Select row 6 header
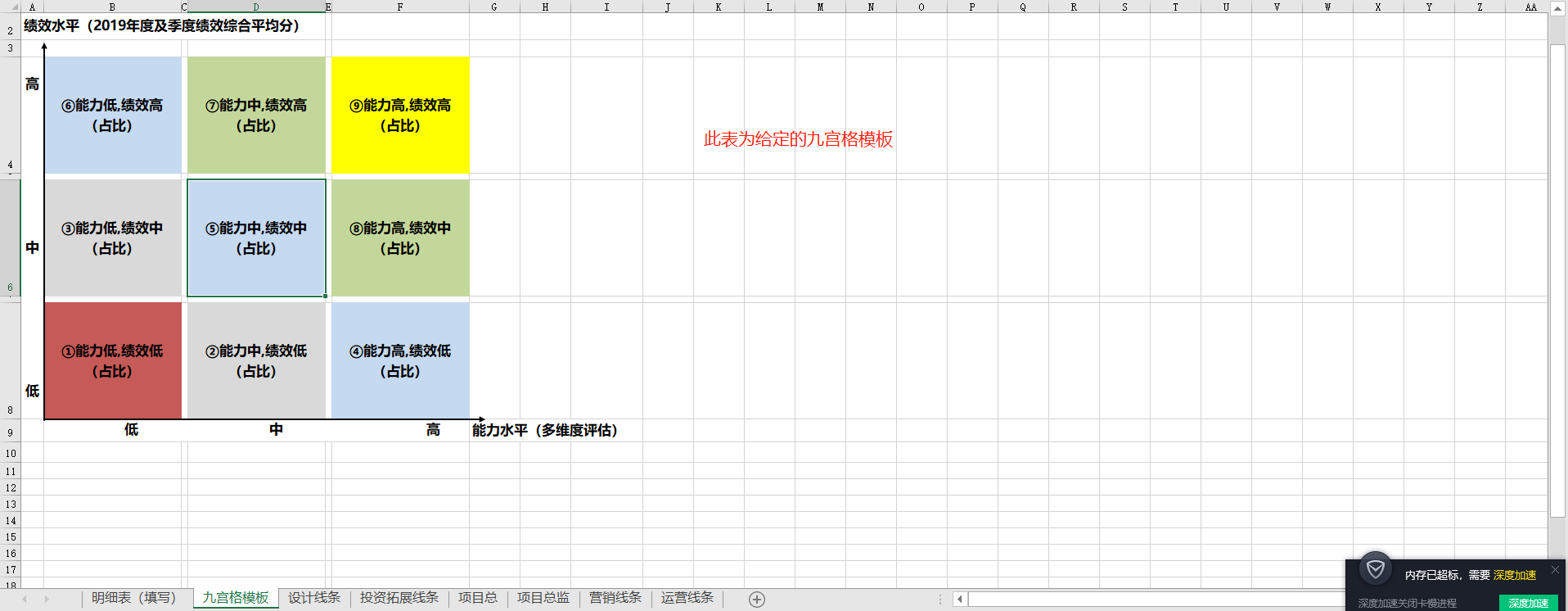This screenshot has width=1568, height=611. [x=11, y=238]
